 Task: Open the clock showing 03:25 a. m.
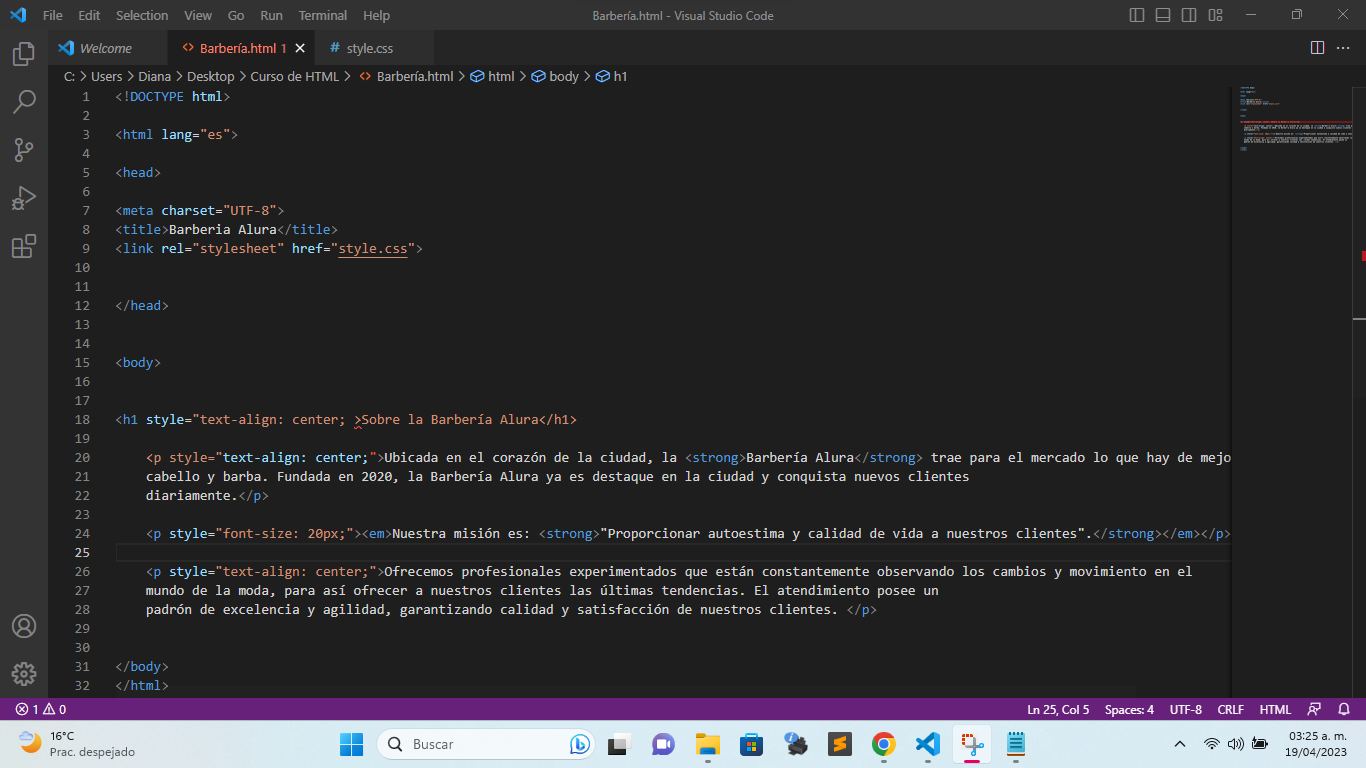point(1317,744)
